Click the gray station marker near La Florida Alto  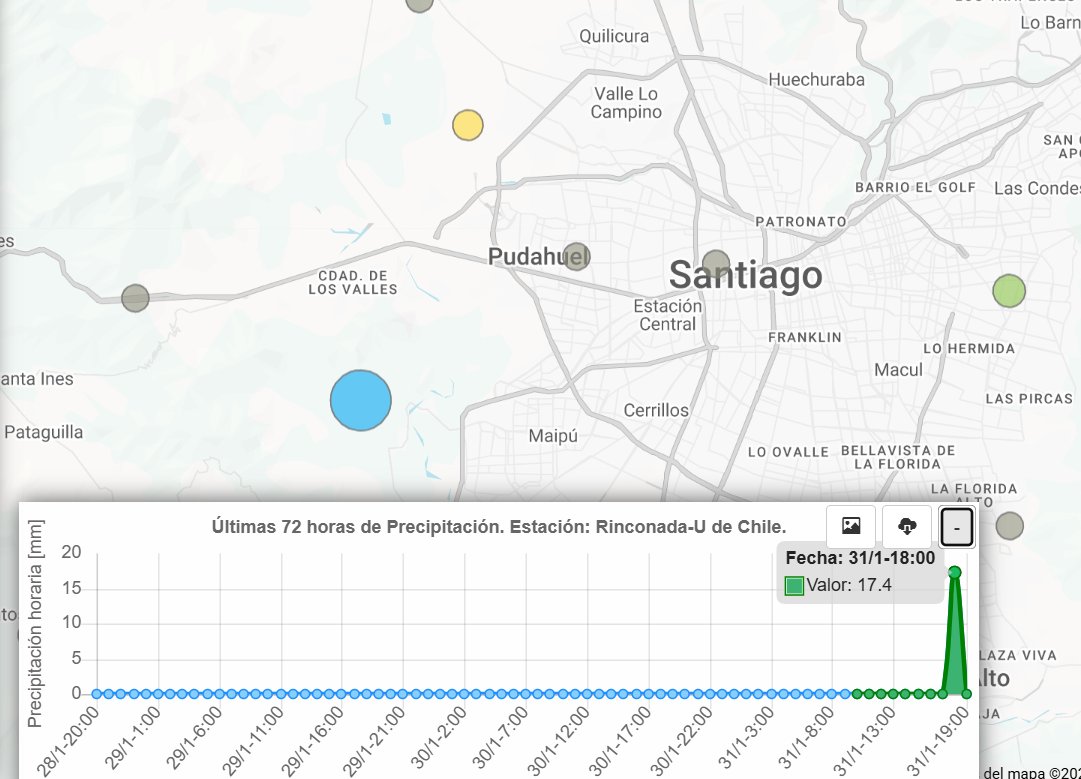click(x=1009, y=523)
